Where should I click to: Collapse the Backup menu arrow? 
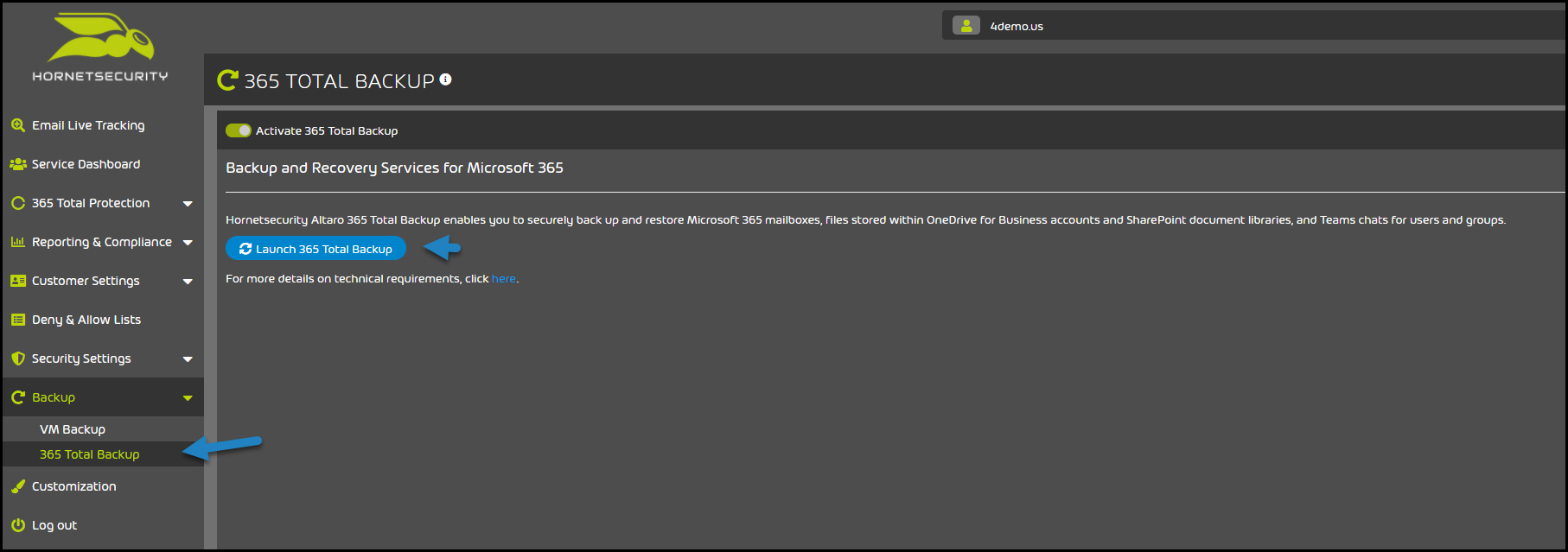click(188, 398)
